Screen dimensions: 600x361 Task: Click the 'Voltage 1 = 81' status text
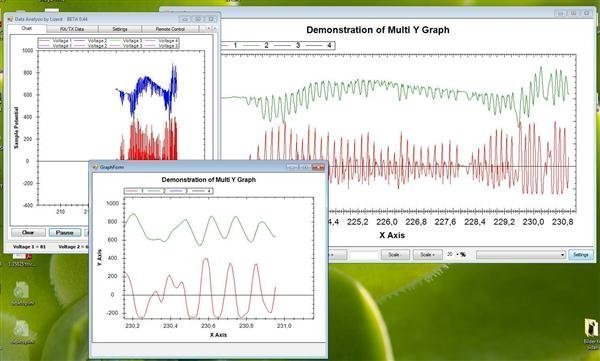pos(29,247)
